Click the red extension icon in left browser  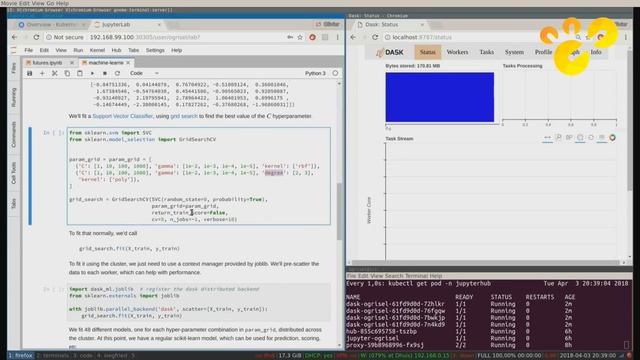click(x=312, y=37)
